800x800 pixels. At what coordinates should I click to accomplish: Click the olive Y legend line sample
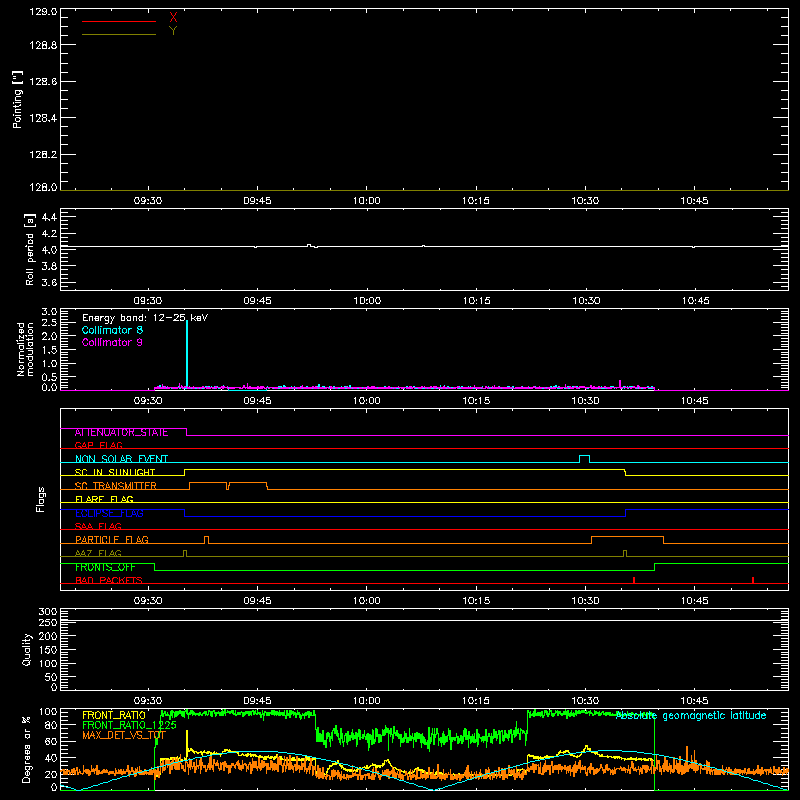[x=119, y=35]
